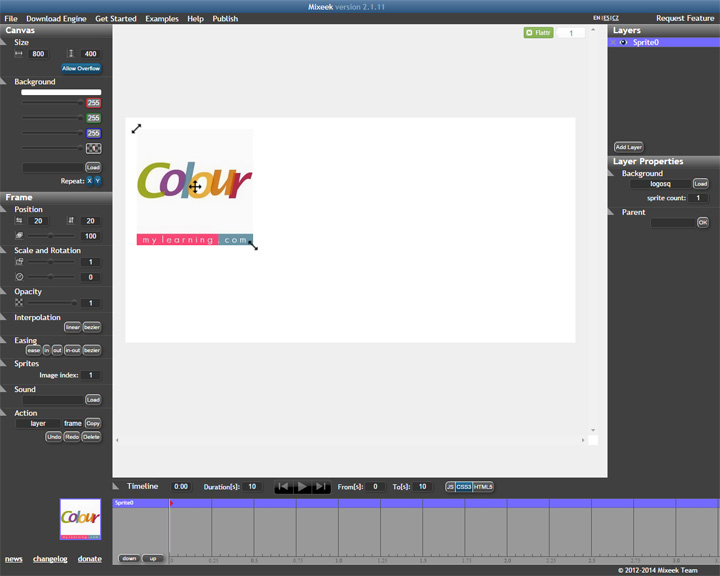Collapse the Easing section triangle

tap(3, 340)
